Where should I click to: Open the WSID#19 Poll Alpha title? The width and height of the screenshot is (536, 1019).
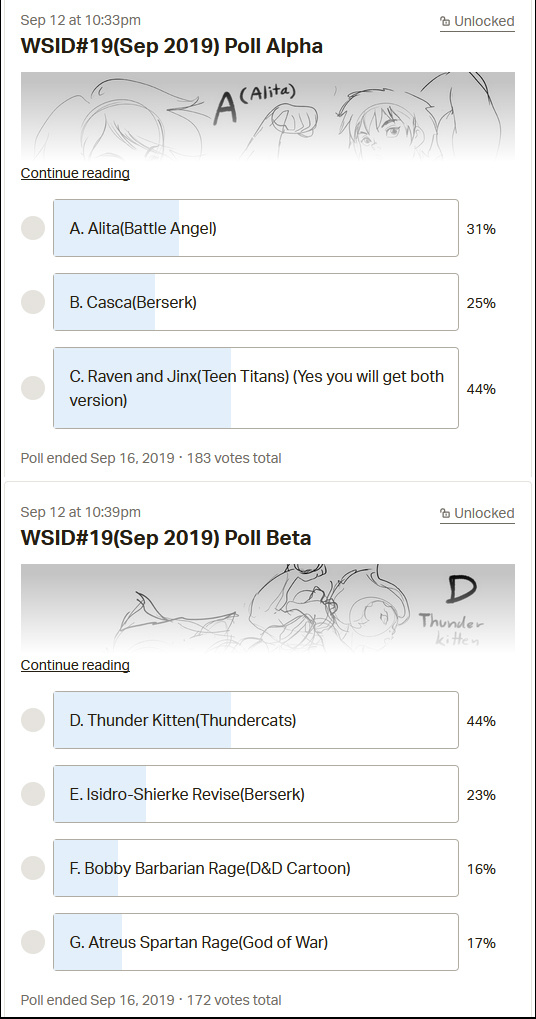[172, 46]
